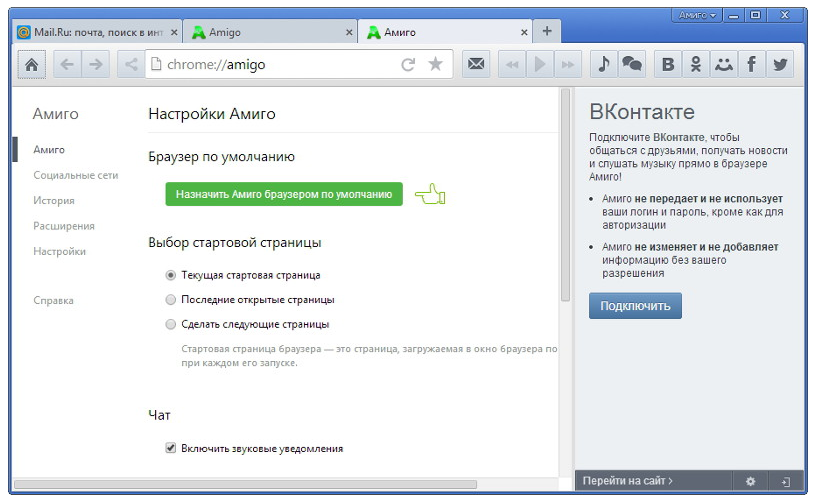Maximize the browser window

(x=755, y=16)
